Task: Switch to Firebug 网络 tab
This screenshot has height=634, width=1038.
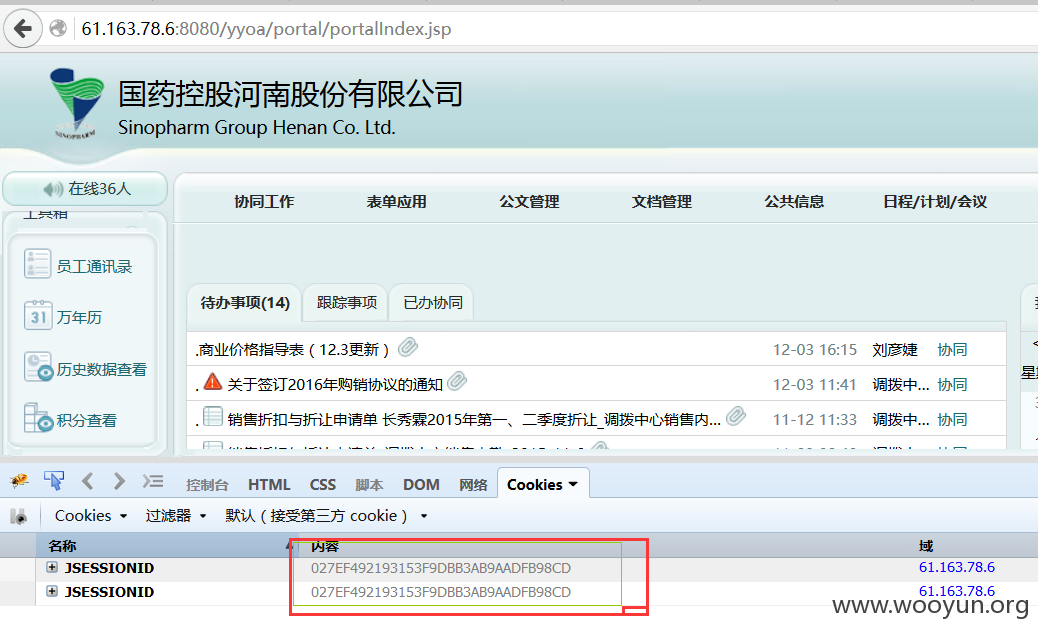Action: (x=473, y=485)
